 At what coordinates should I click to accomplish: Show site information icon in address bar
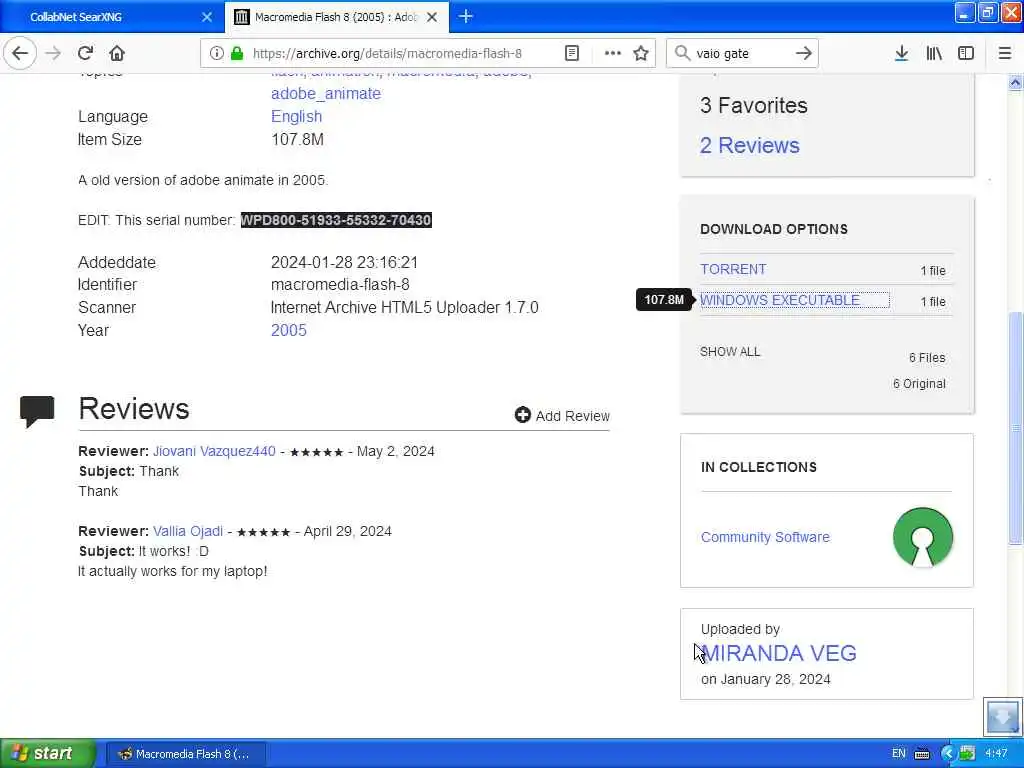click(216, 53)
